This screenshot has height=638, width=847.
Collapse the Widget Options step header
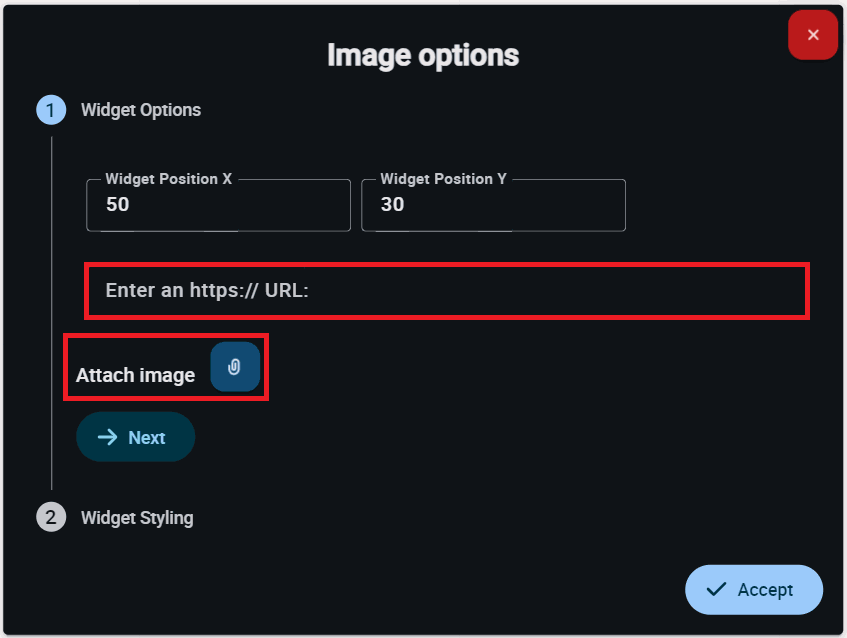tap(140, 110)
